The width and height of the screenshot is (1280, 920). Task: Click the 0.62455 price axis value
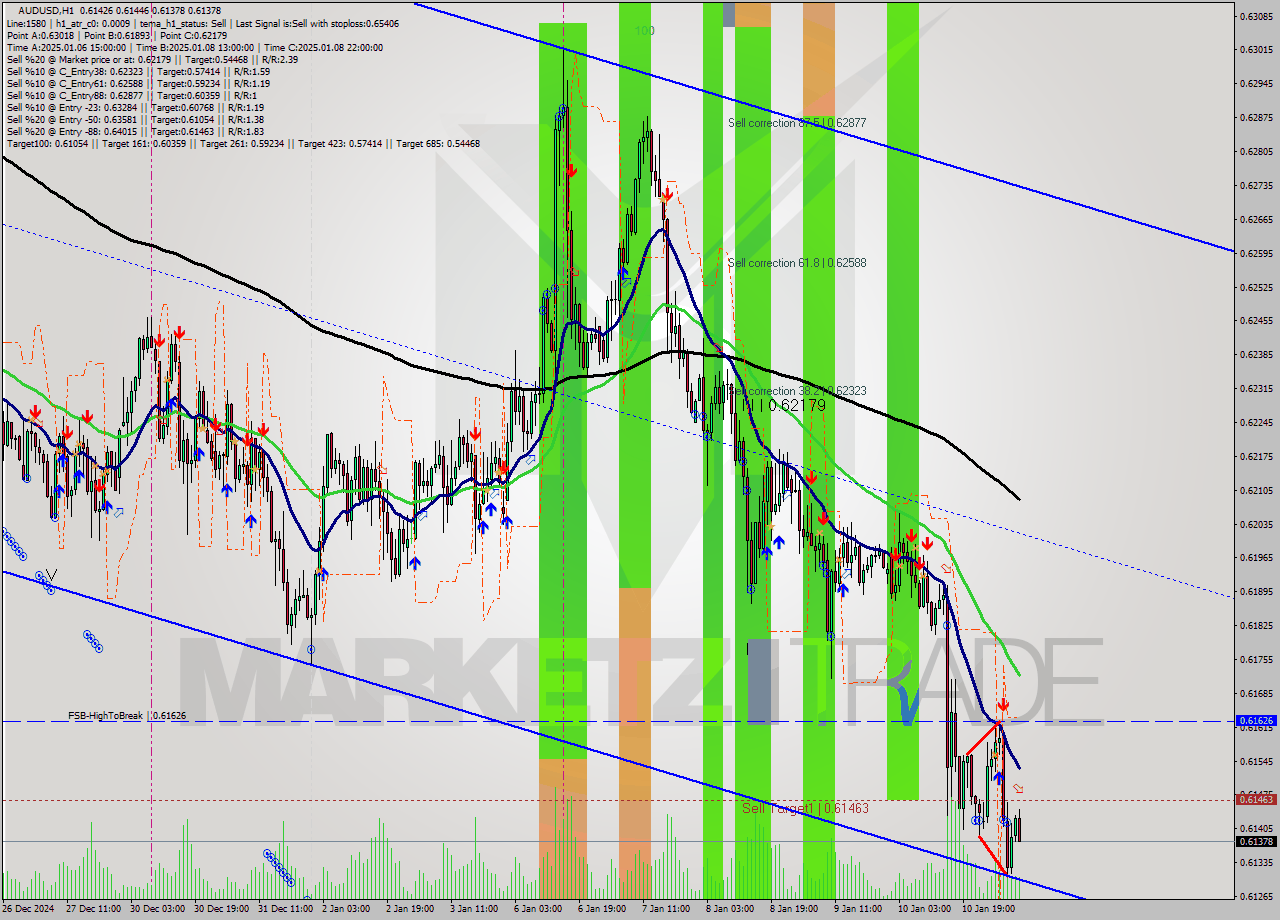pyautogui.click(x=1255, y=321)
